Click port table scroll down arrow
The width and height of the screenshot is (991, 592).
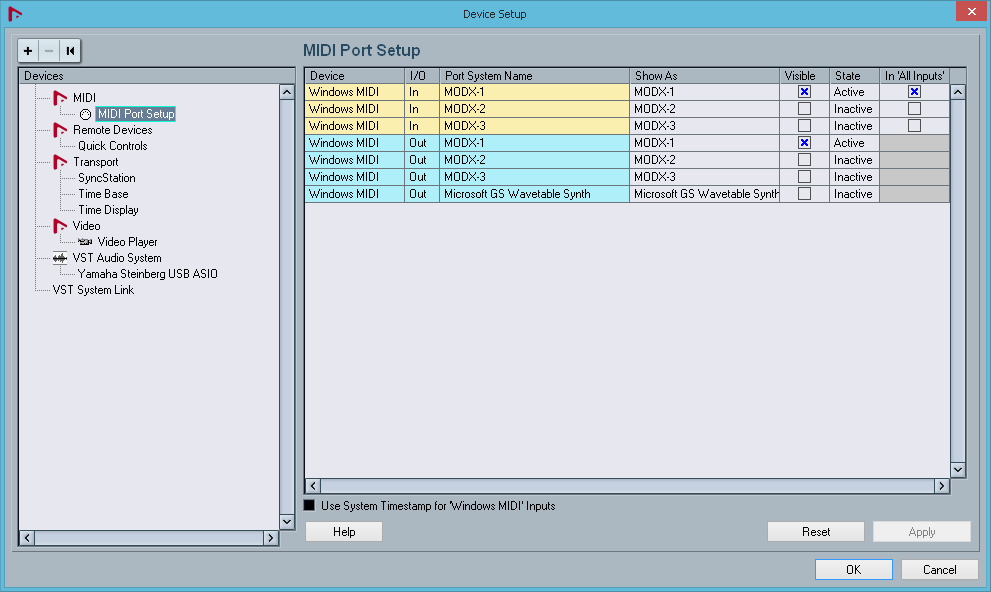pyautogui.click(x=958, y=469)
